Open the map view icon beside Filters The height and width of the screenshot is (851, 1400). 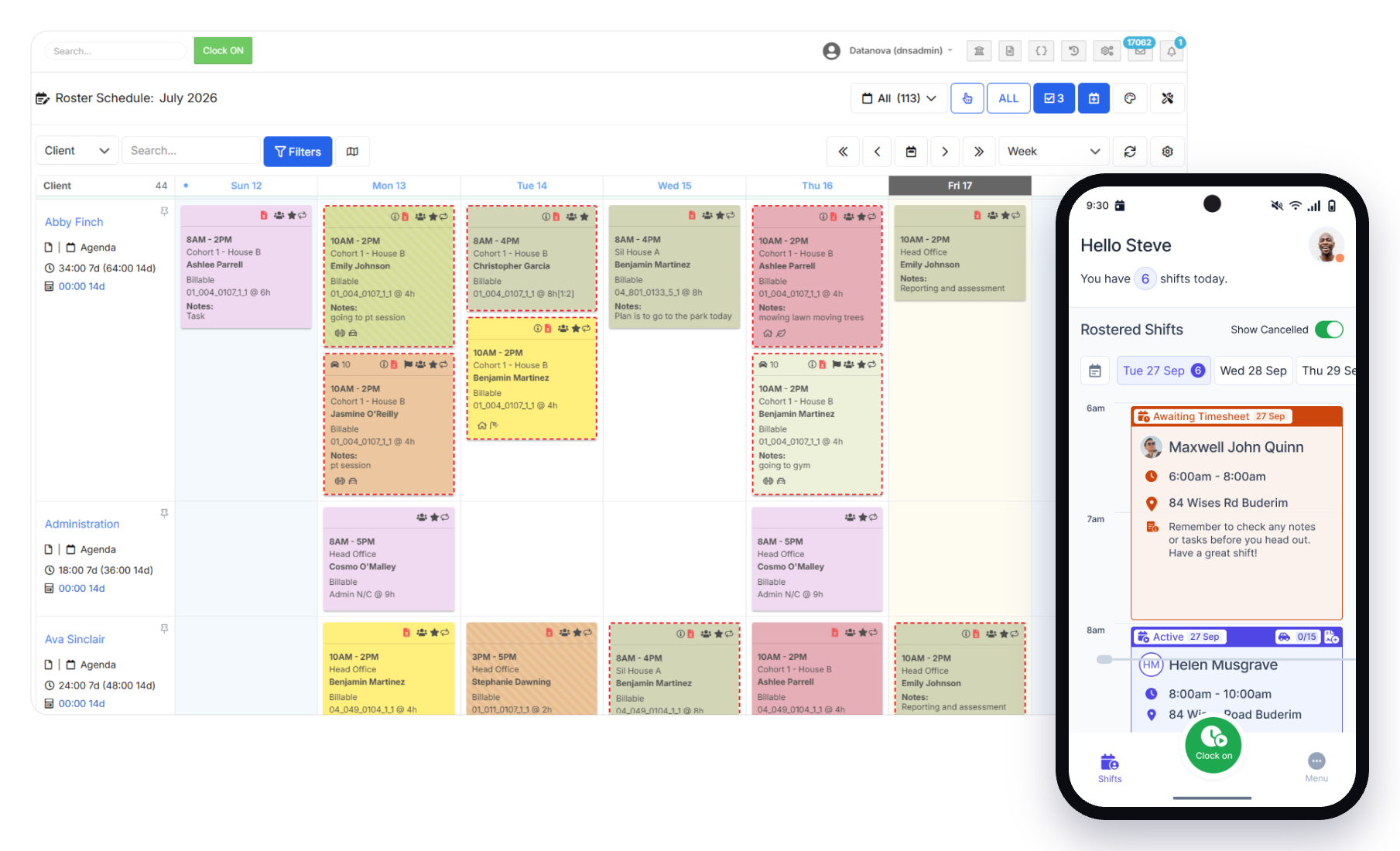tap(352, 152)
